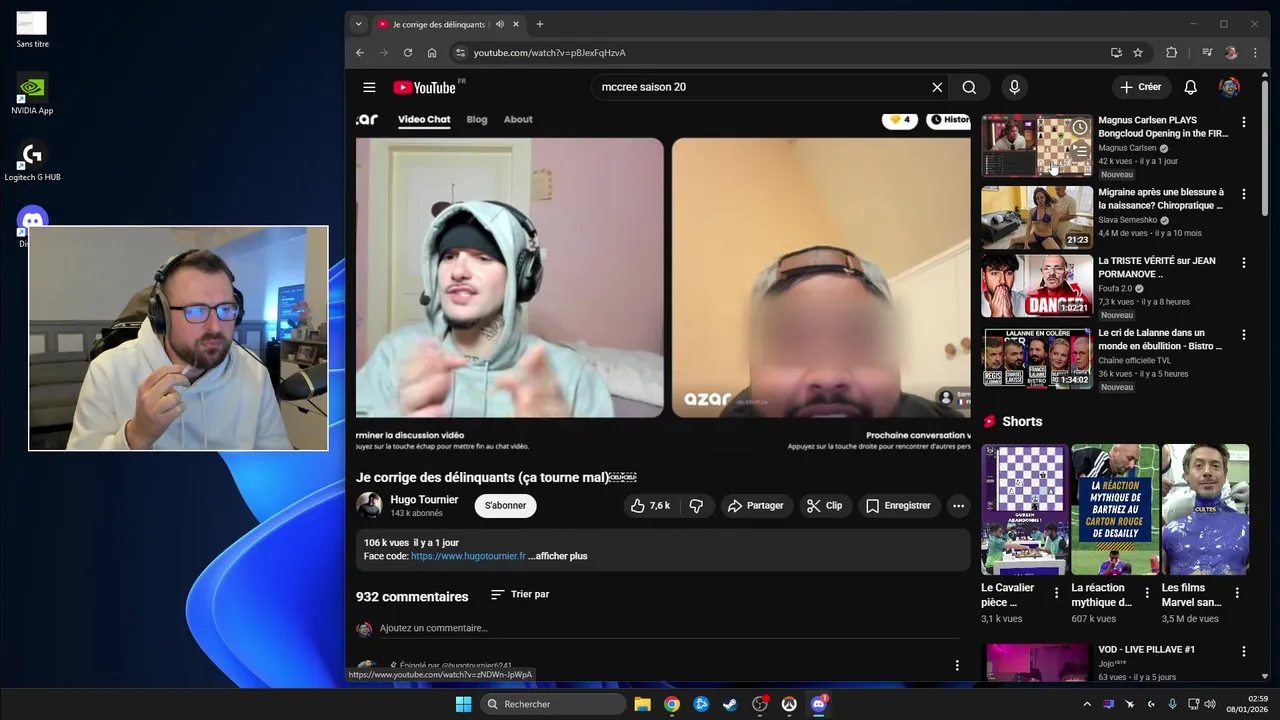Create a Clip of the video

click(x=825, y=506)
